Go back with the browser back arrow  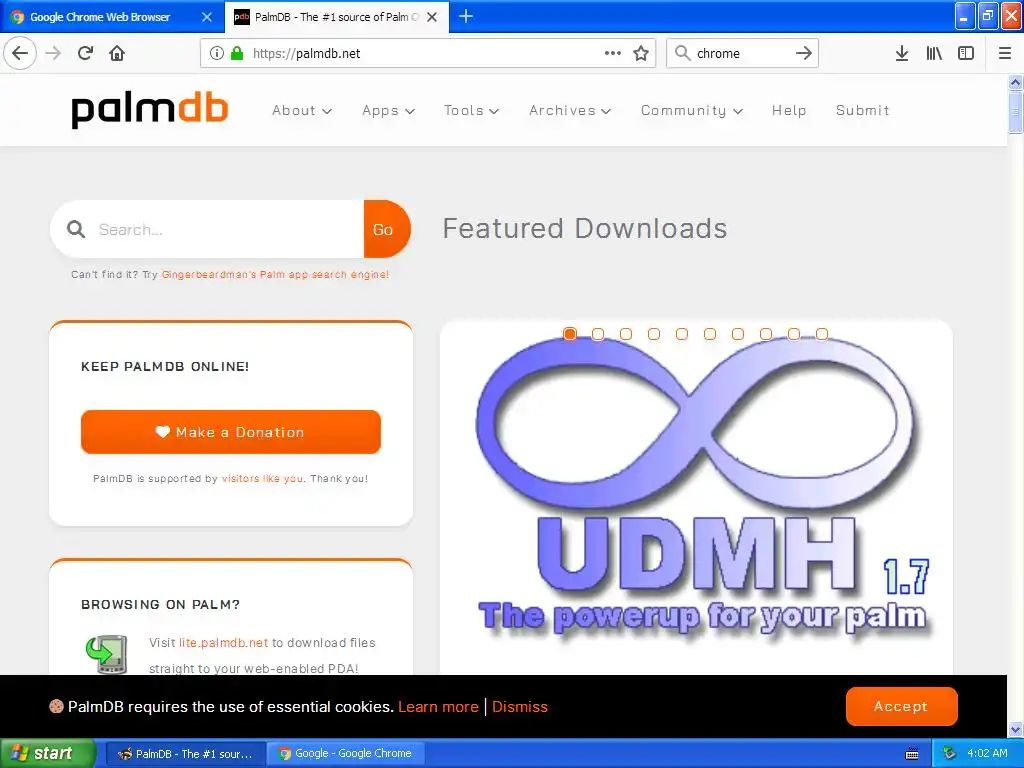pyautogui.click(x=20, y=53)
